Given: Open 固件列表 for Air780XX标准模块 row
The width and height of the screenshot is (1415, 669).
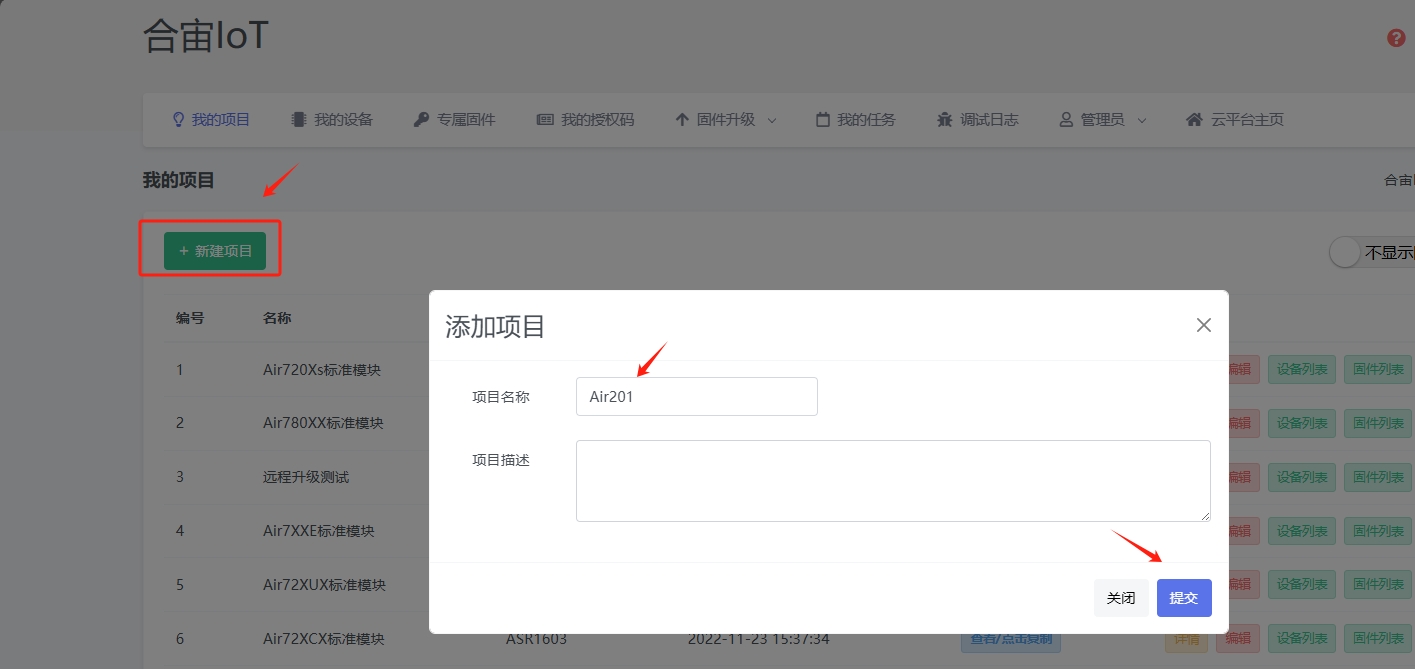Looking at the screenshot, I should tap(1379, 423).
